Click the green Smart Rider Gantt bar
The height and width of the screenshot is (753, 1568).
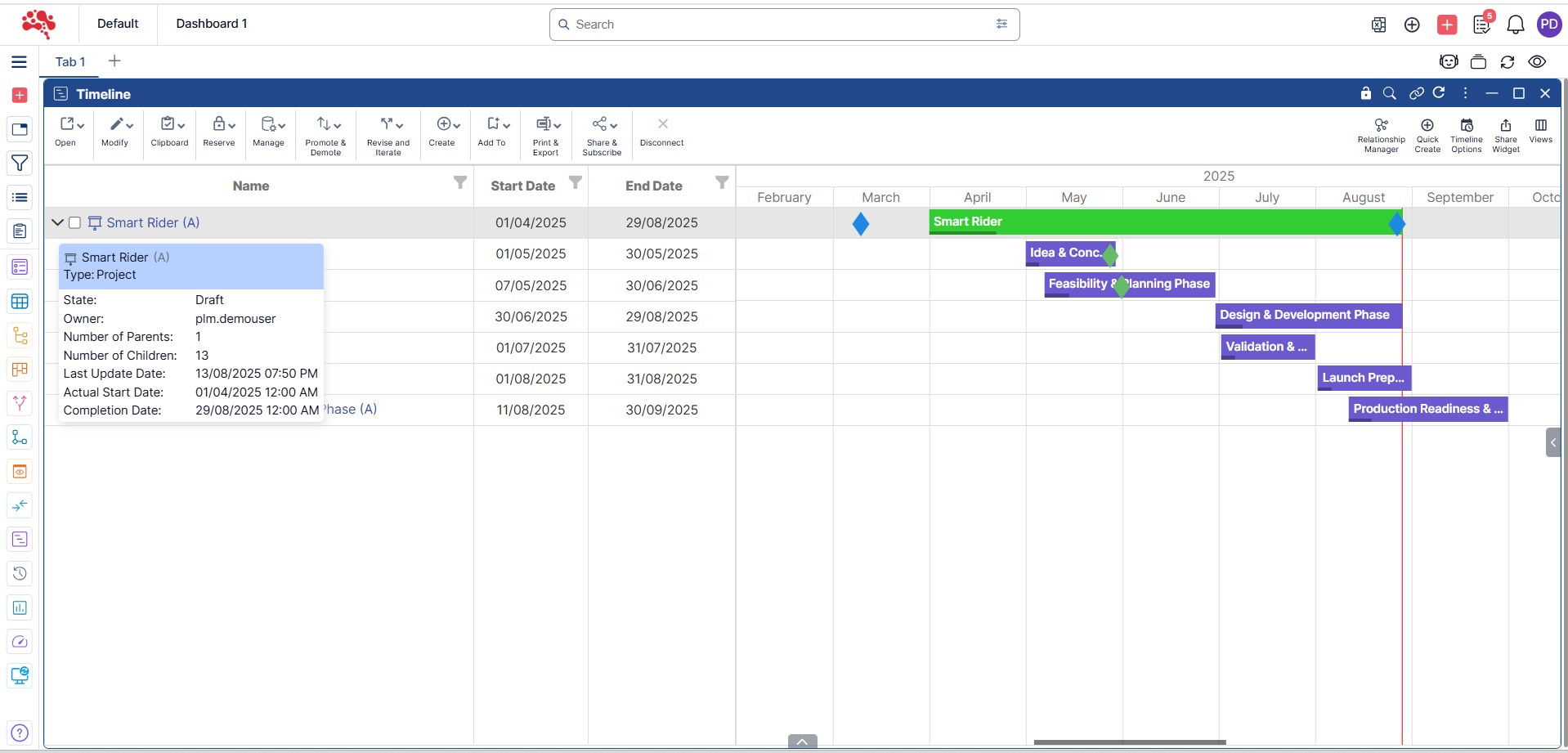click(1161, 222)
